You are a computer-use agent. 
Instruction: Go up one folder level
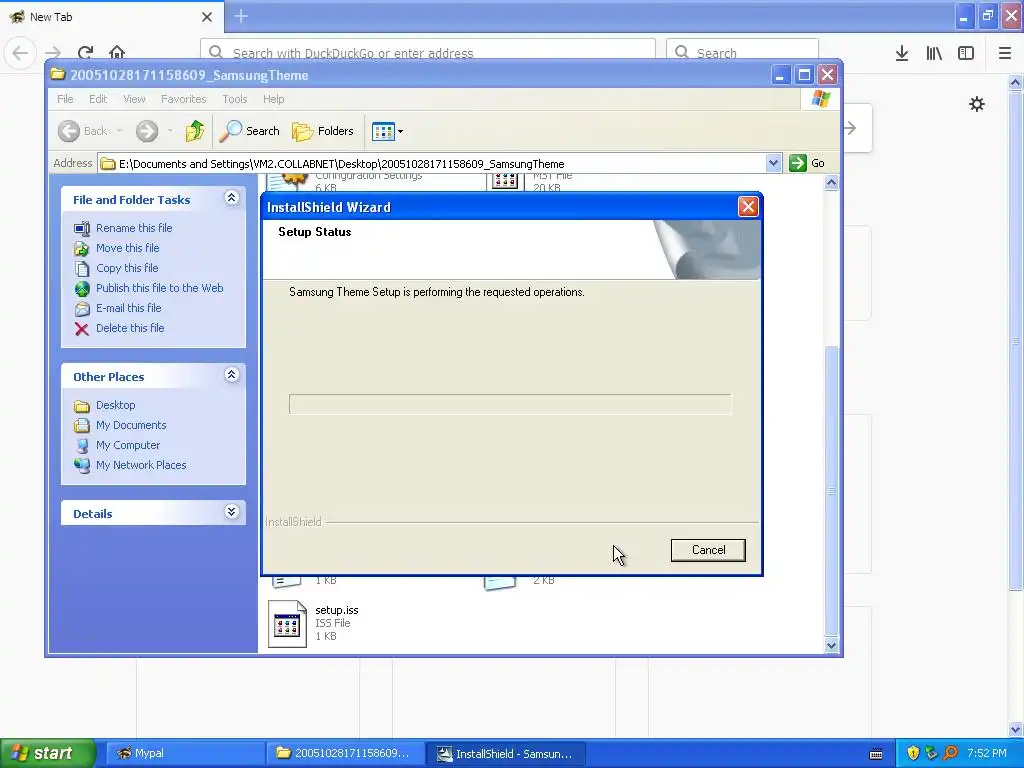(x=195, y=131)
